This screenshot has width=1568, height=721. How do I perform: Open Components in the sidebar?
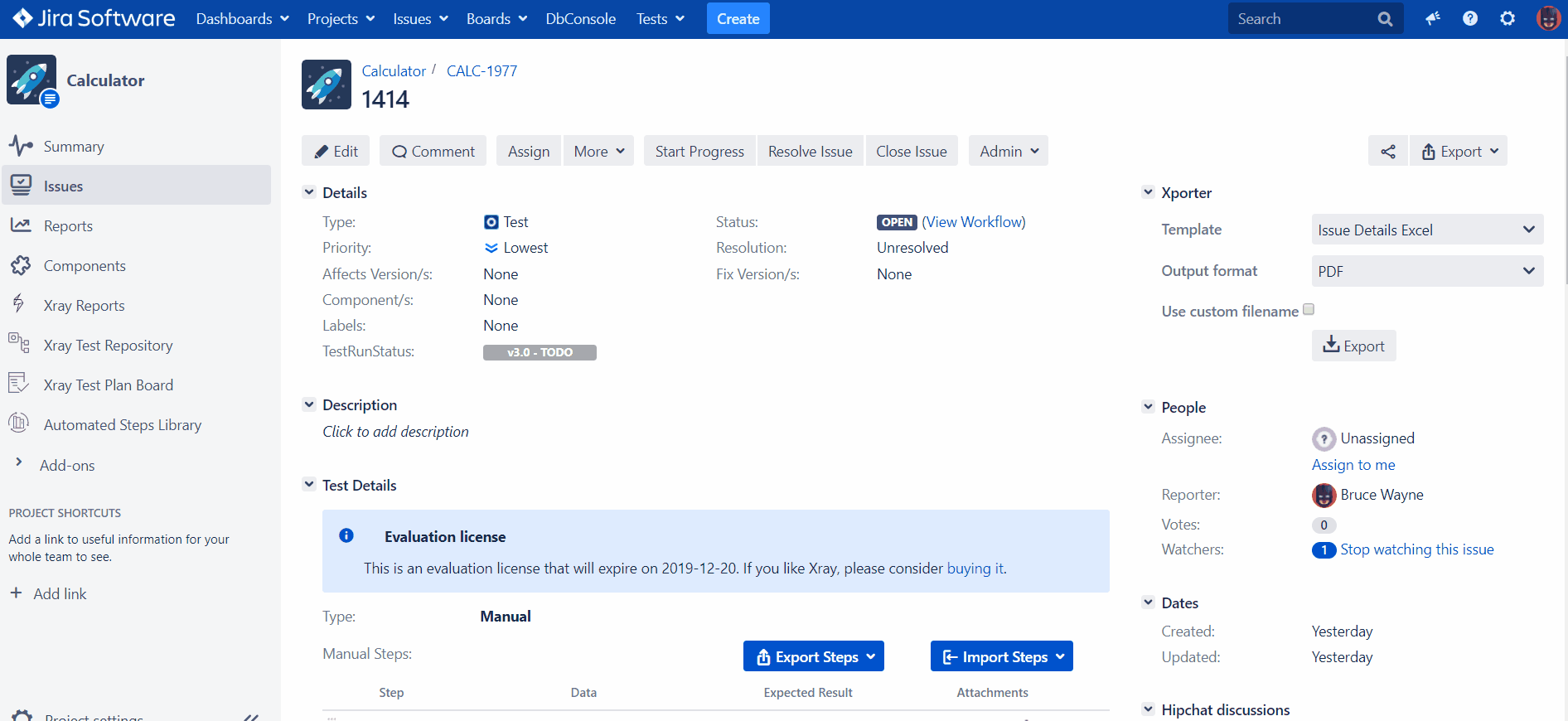click(85, 266)
